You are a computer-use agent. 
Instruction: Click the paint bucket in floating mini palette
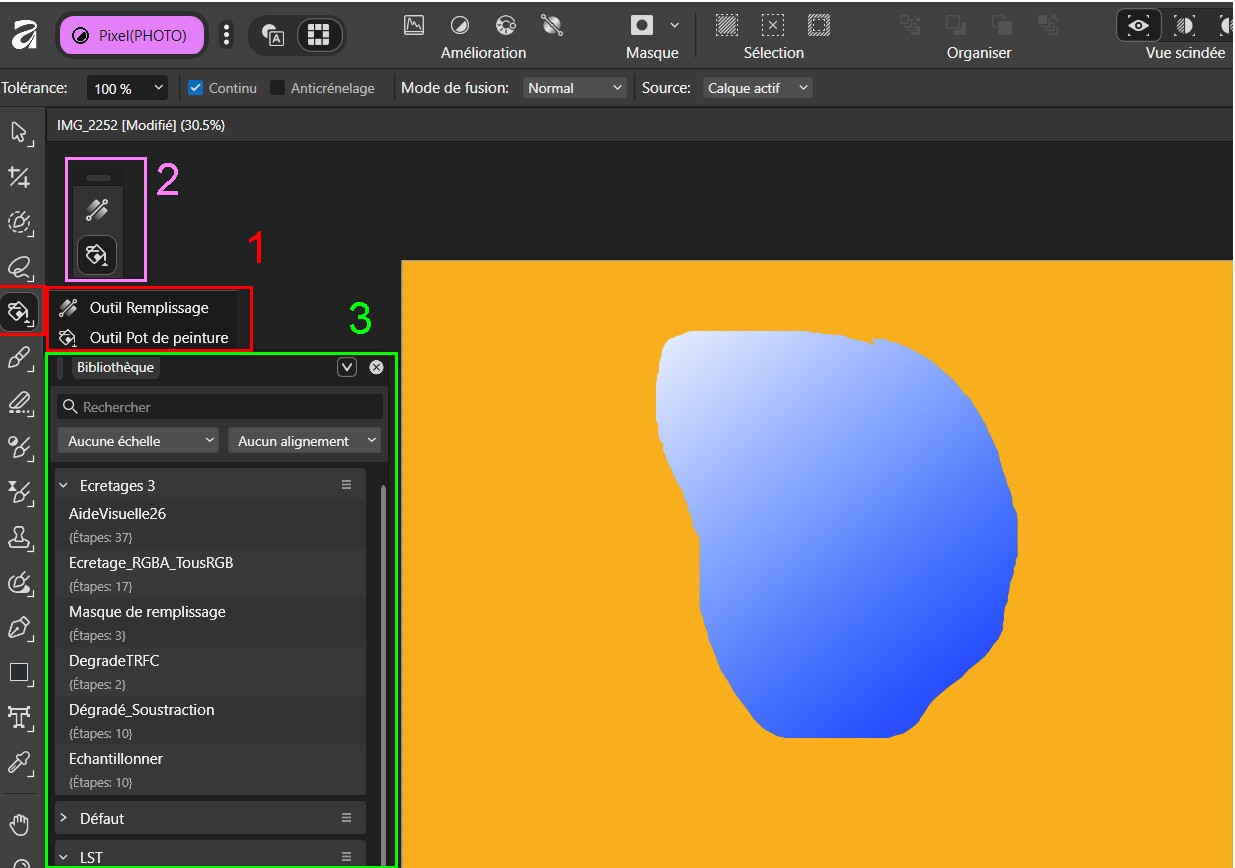click(x=97, y=256)
